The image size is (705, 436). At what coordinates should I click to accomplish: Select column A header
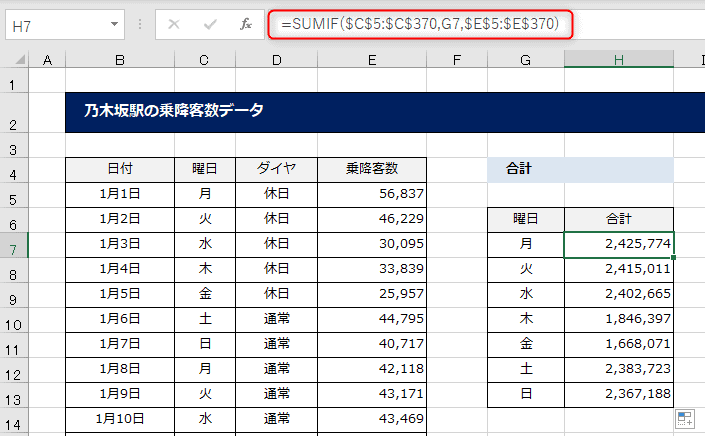pos(47,60)
